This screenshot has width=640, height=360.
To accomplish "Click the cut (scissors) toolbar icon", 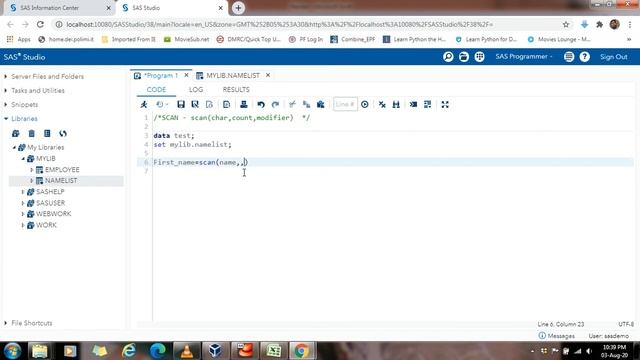I will [x=292, y=104].
